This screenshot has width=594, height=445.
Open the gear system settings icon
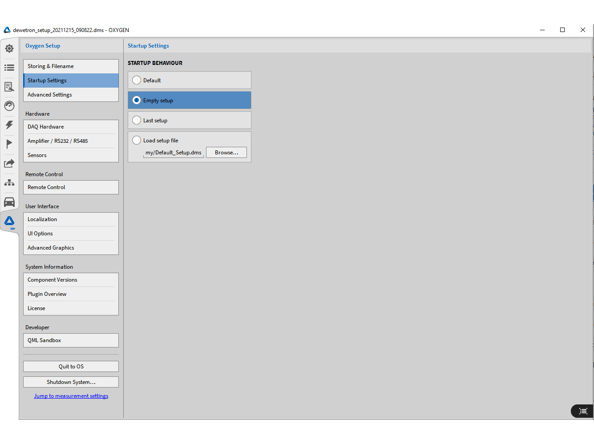(9, 48)
